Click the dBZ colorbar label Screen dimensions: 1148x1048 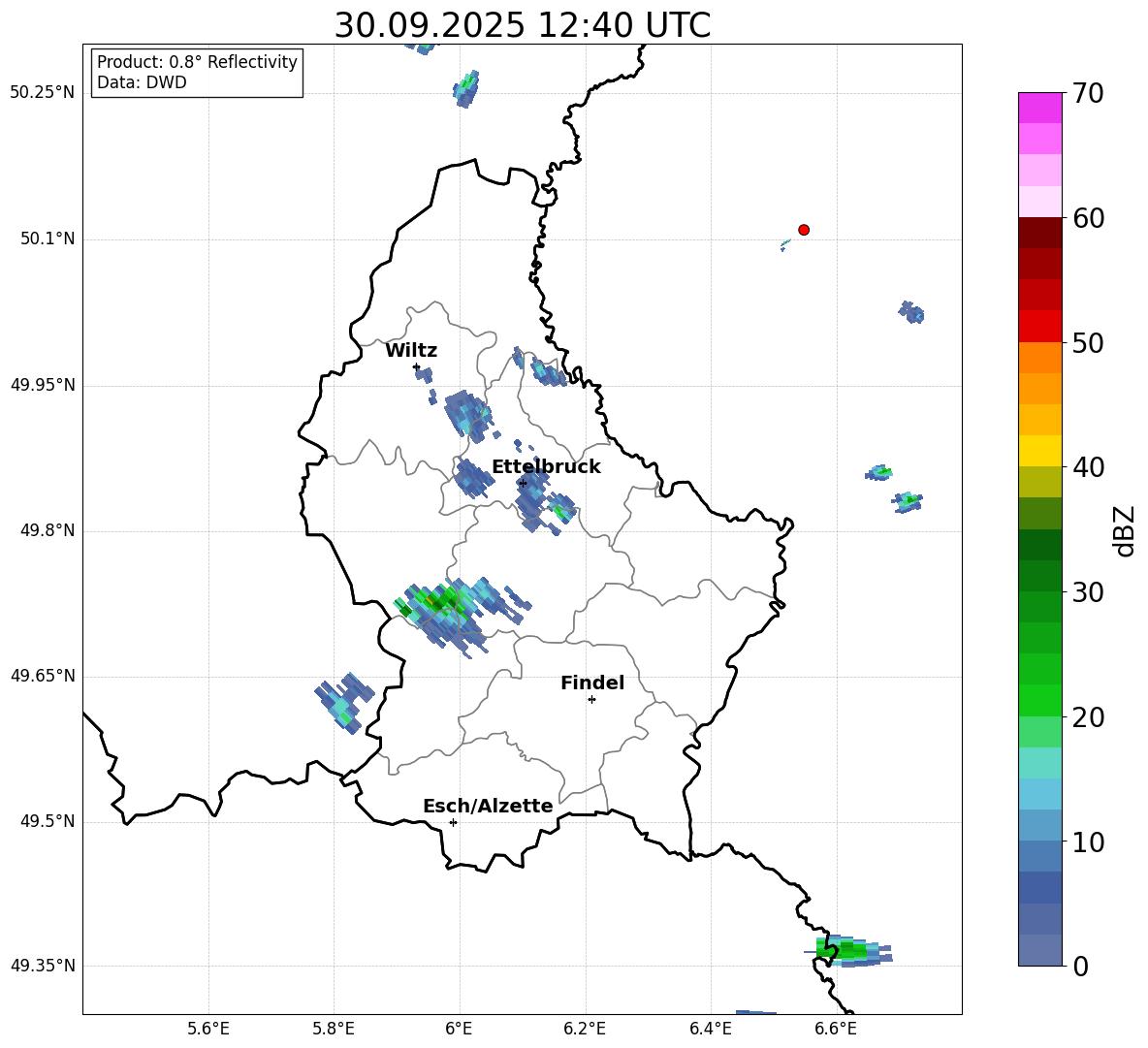point(1124,530)
